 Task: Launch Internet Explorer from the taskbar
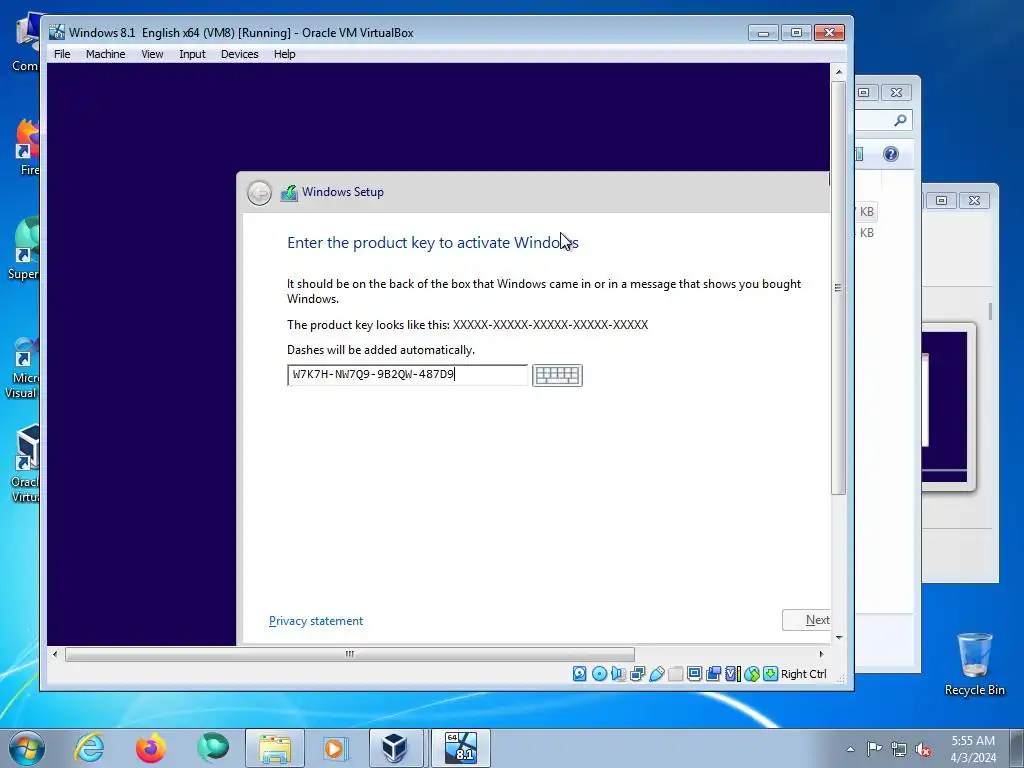click(89, 748)
